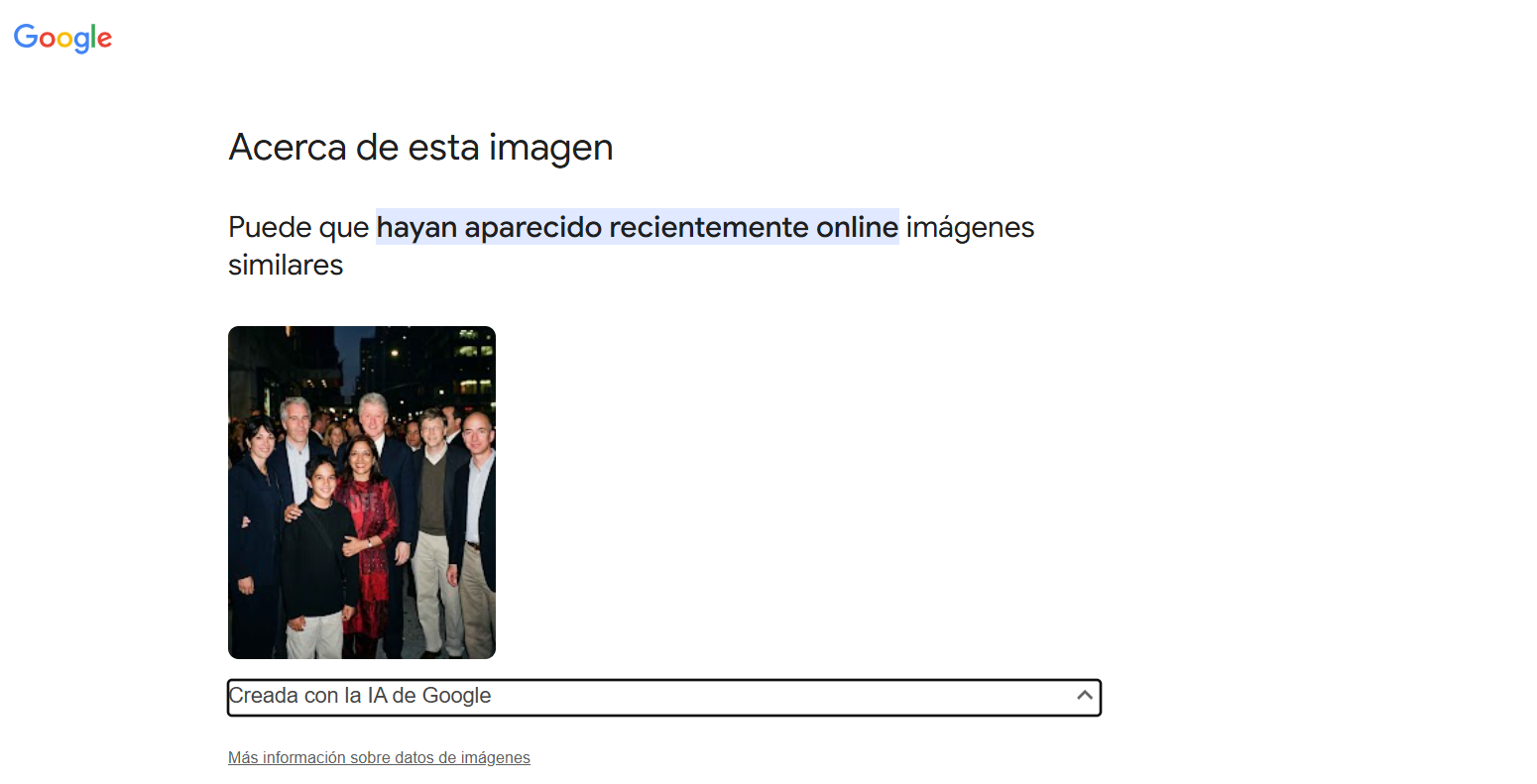Click the boy in the black sweater in the photo

click(x=315, y=555)
